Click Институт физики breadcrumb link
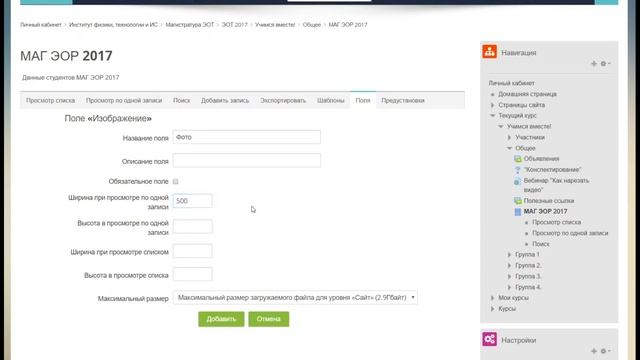This screenshot has width=640, height=360. point(113,25)
